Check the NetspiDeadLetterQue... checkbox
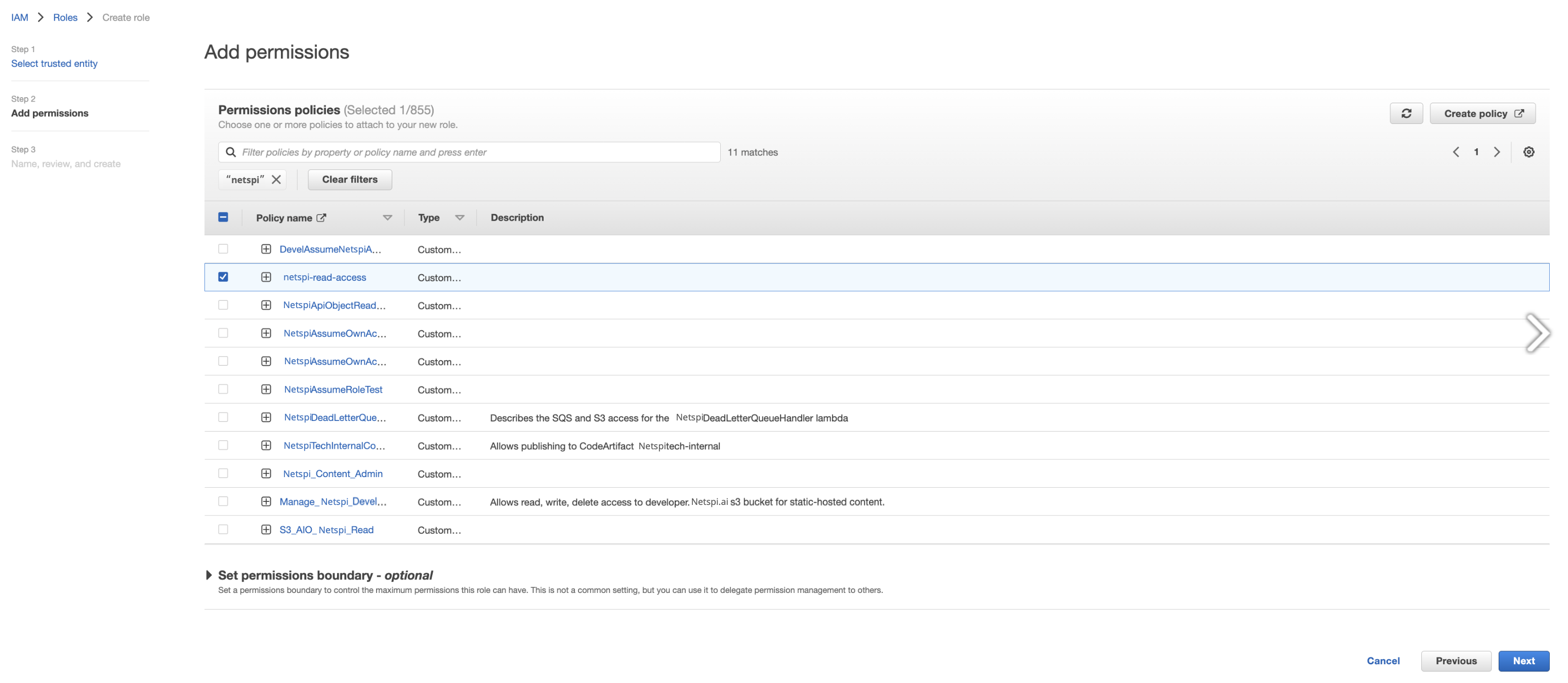 pyautogui.click(x=223, y=417)
